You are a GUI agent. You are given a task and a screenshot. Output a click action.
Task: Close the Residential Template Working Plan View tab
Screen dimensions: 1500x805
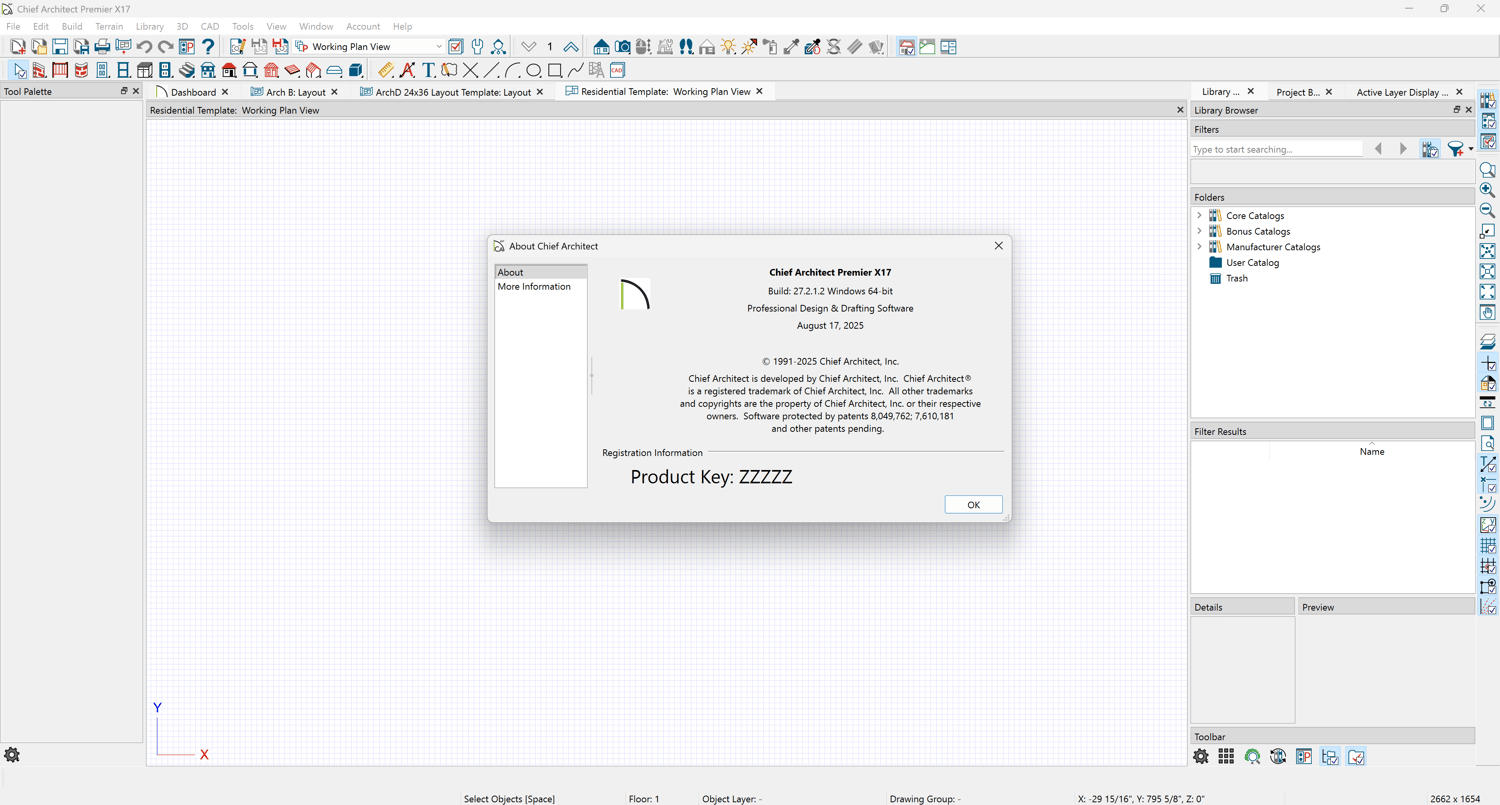[x=759, y=91]
